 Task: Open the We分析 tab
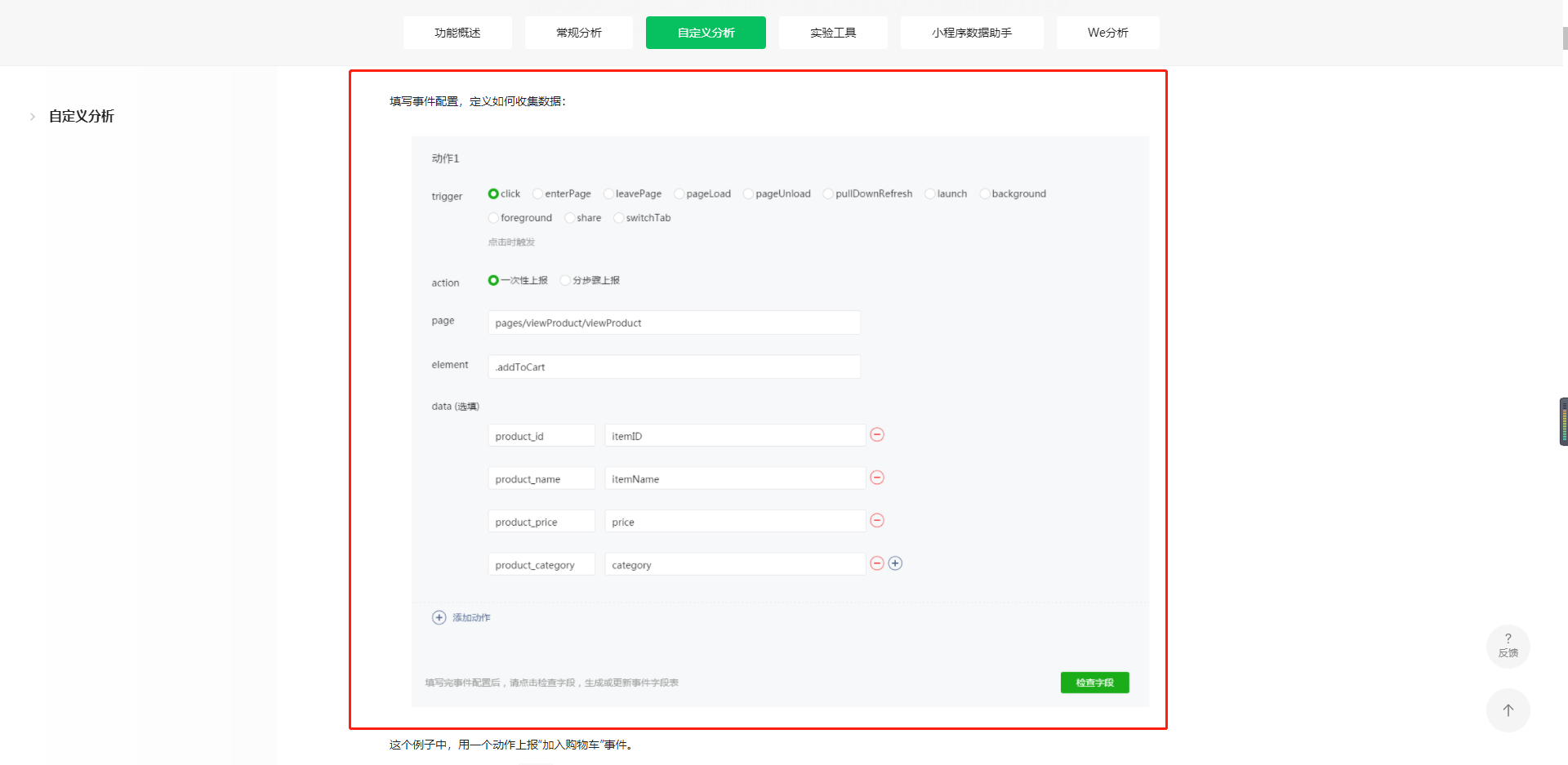point(1108,33)
